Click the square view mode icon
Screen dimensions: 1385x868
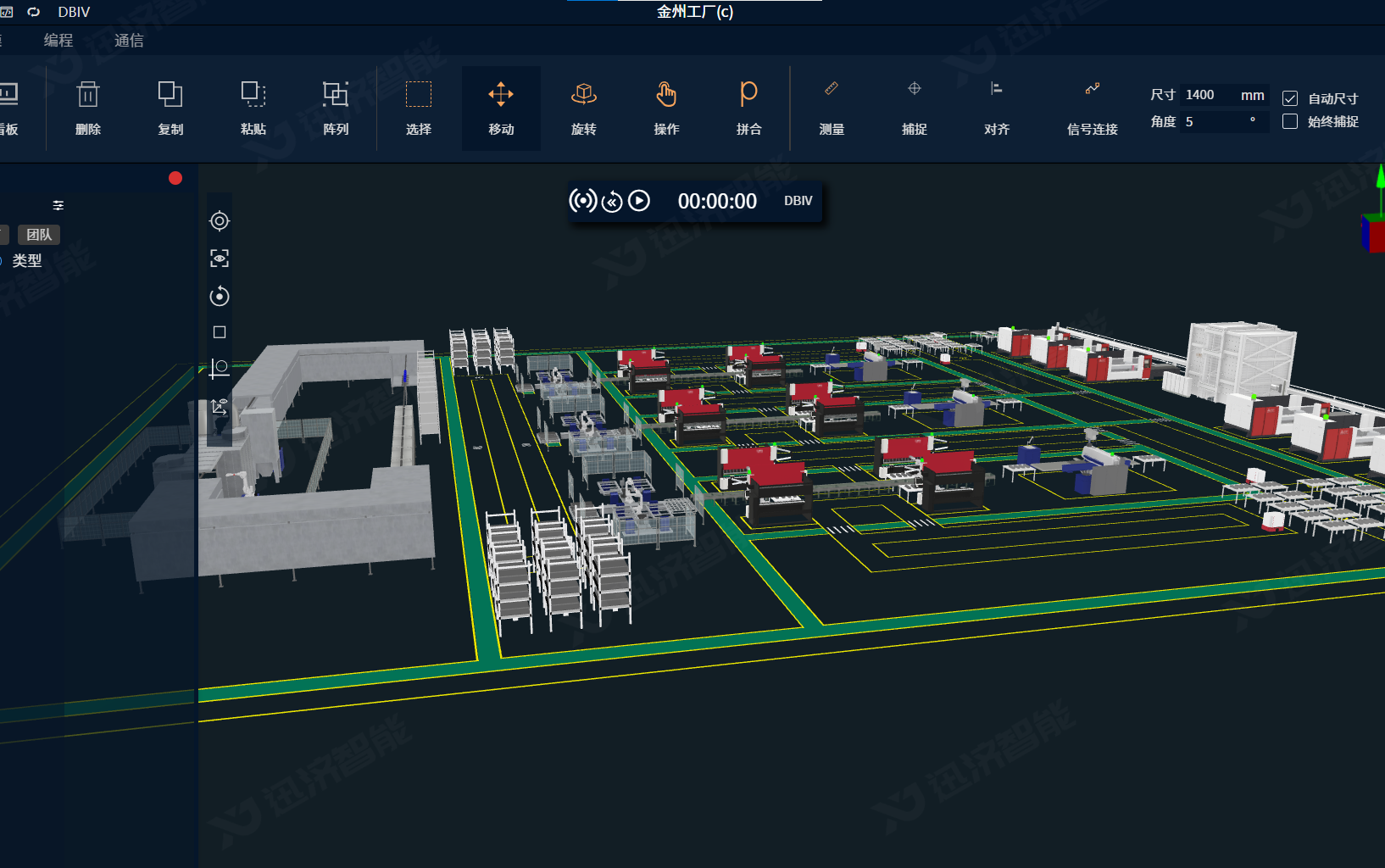[220, 332]
